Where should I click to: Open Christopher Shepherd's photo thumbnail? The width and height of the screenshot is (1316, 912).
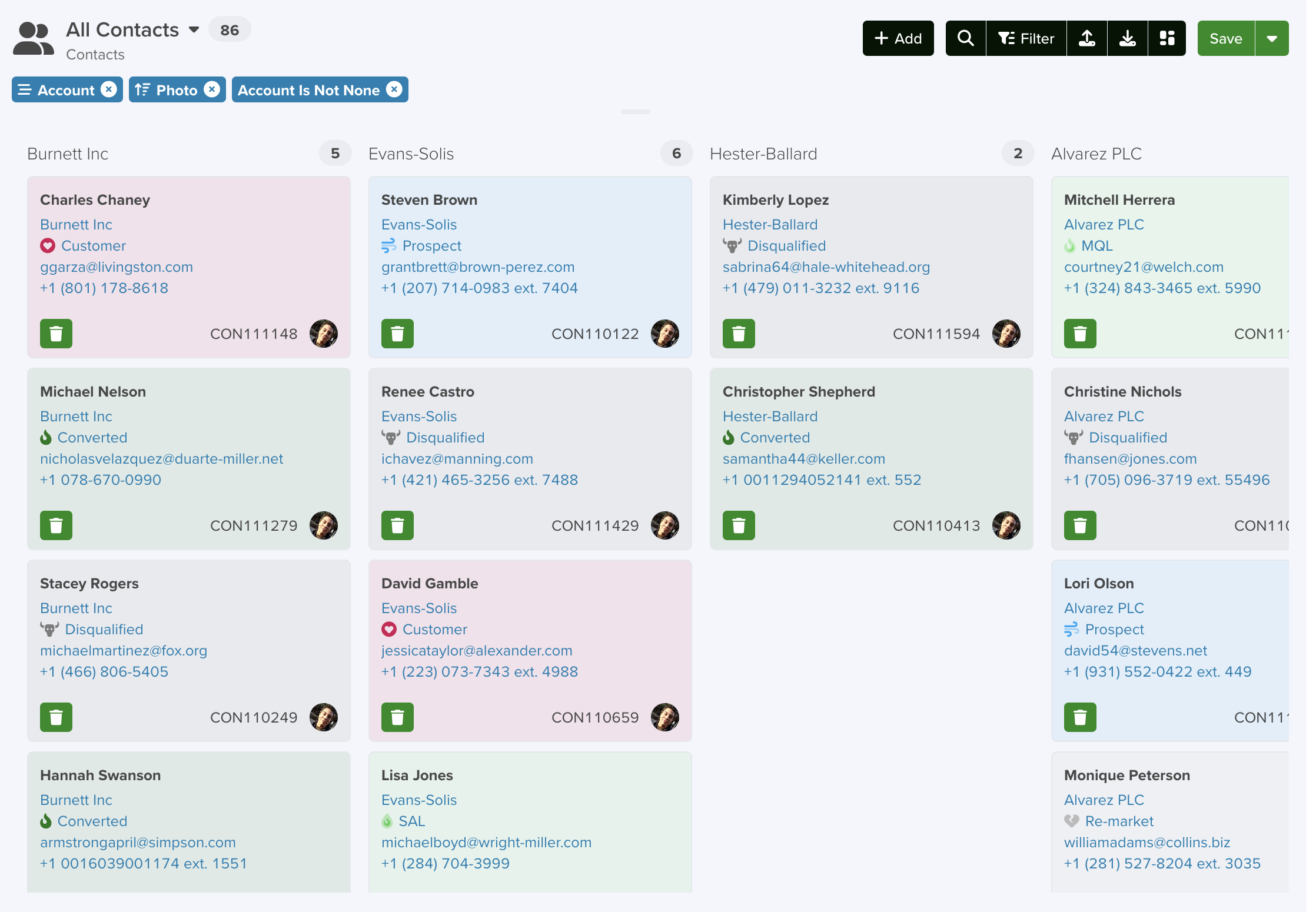tap(1006, 525)
